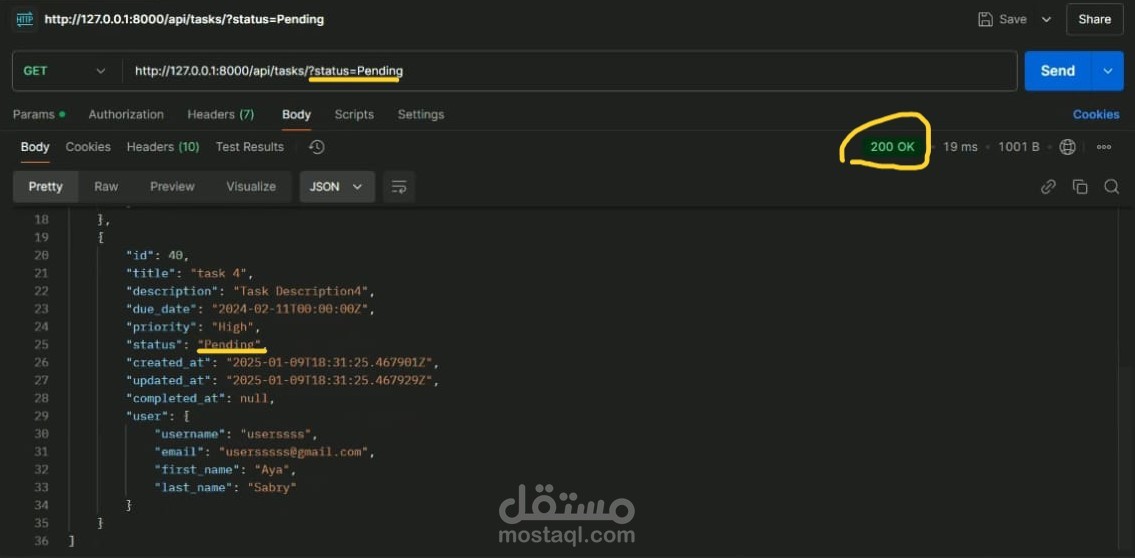Viewport: 1135px width, 558px height.
Task: Open the response Cookies tab
Action: tap(88, 147)
